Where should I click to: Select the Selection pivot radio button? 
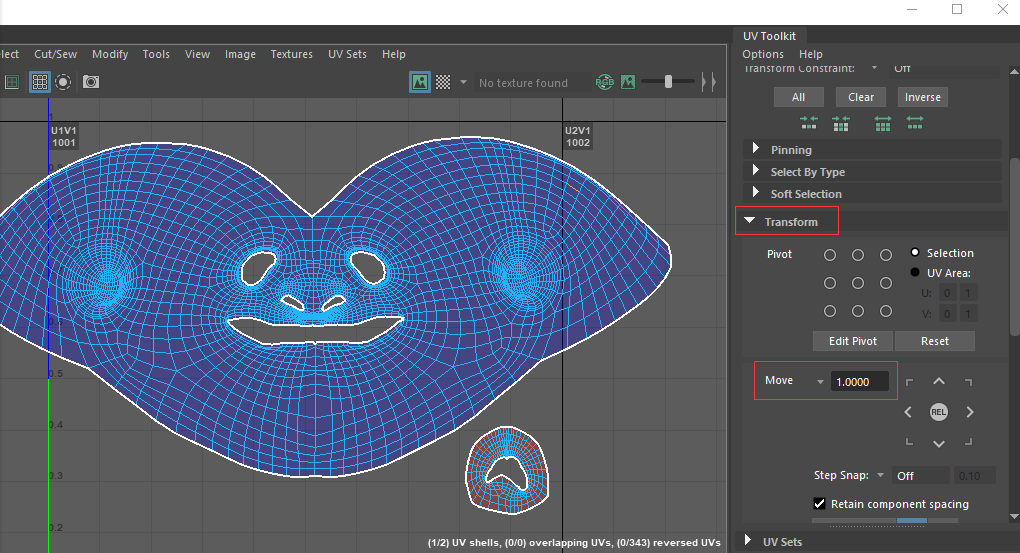pyautogui.click(x=915, y=253)
